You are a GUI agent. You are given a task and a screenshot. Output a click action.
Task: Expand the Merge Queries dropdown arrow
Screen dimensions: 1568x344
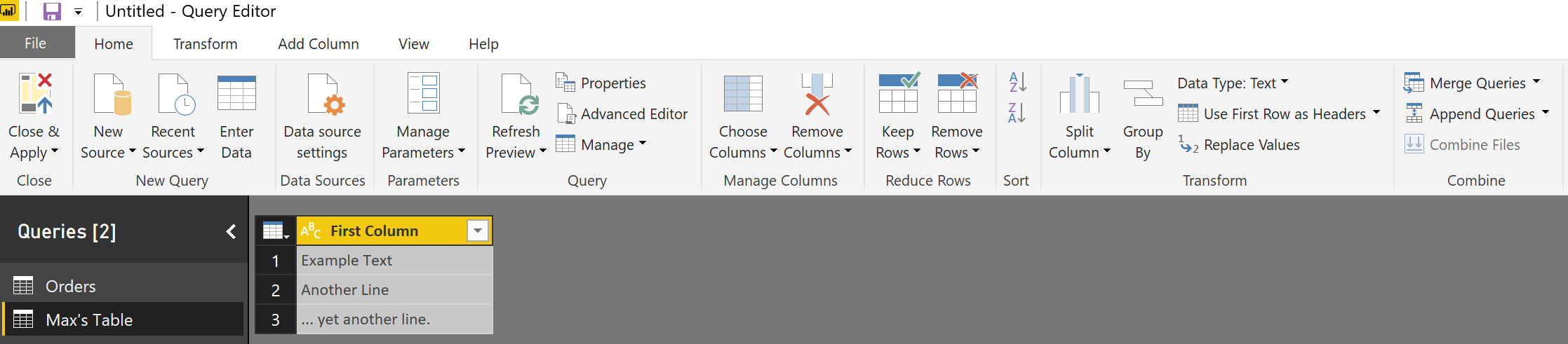tap(1536, 82)
